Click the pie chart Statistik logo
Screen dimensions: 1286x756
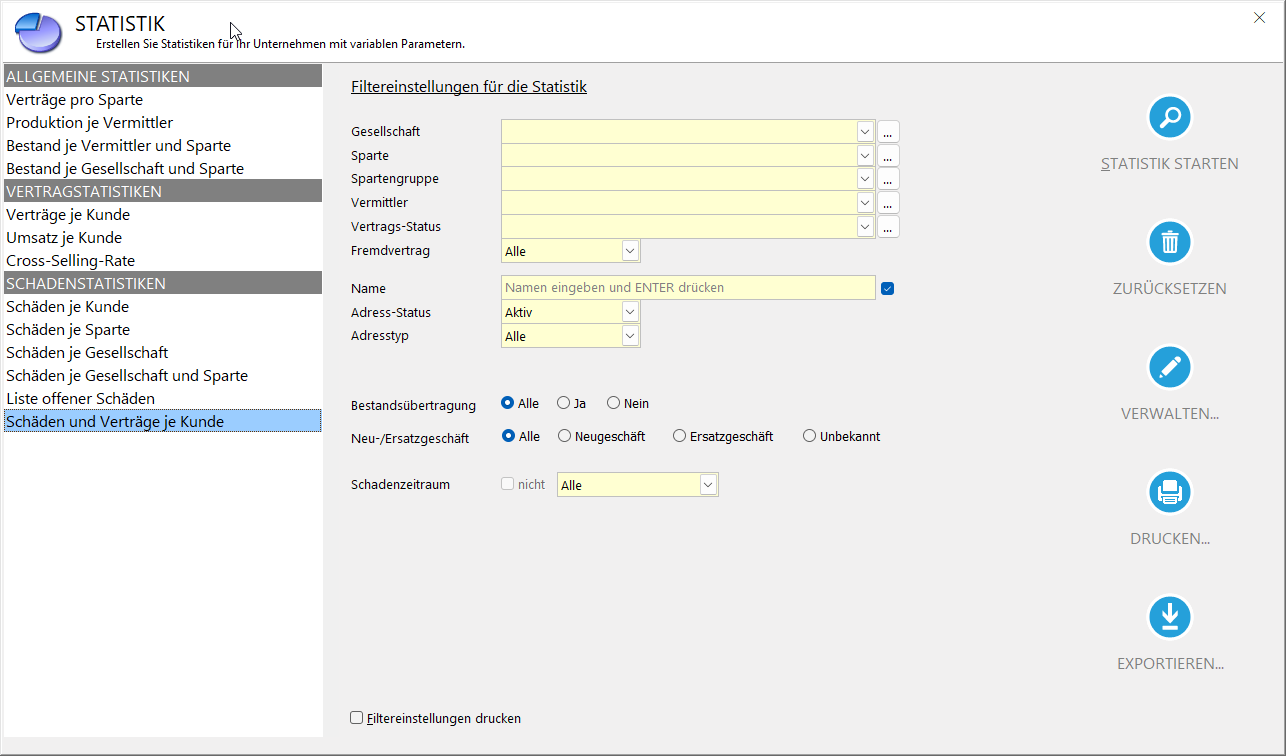(x=39, y=33)
